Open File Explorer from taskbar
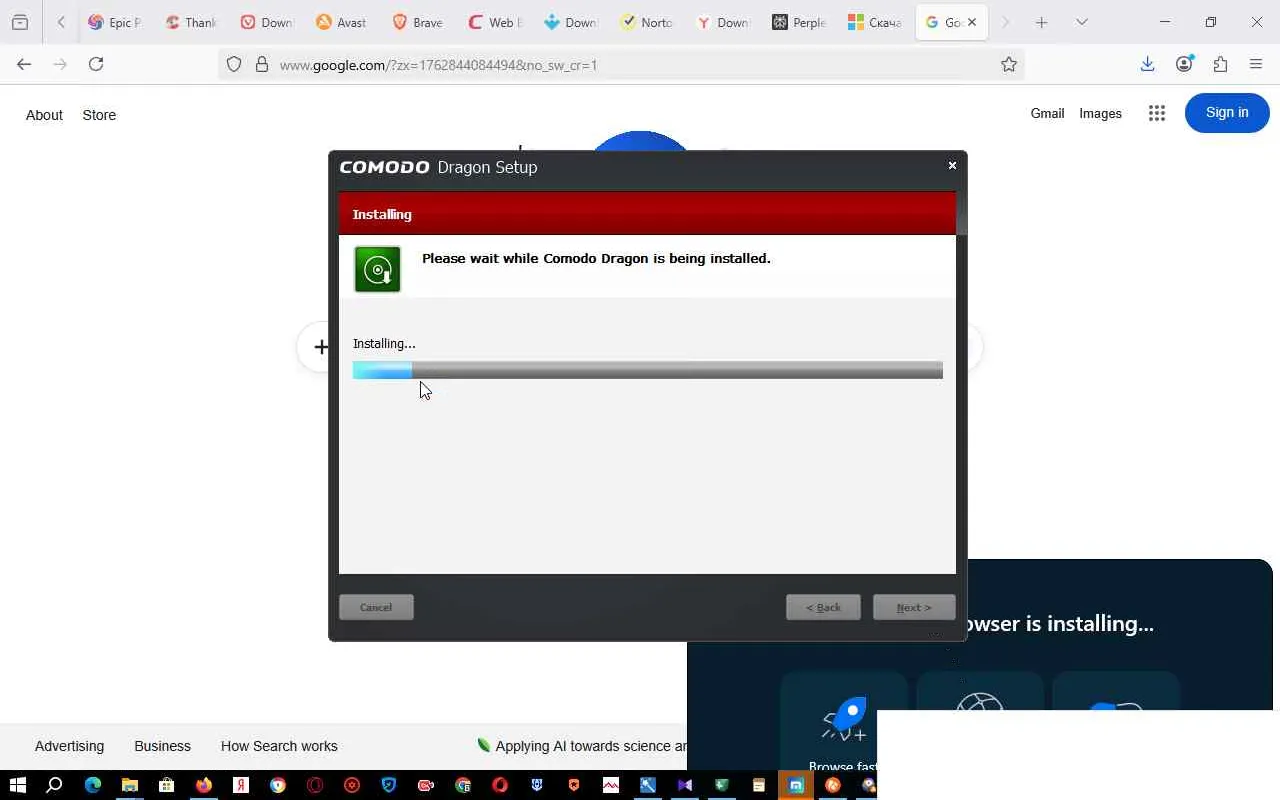 130,785
